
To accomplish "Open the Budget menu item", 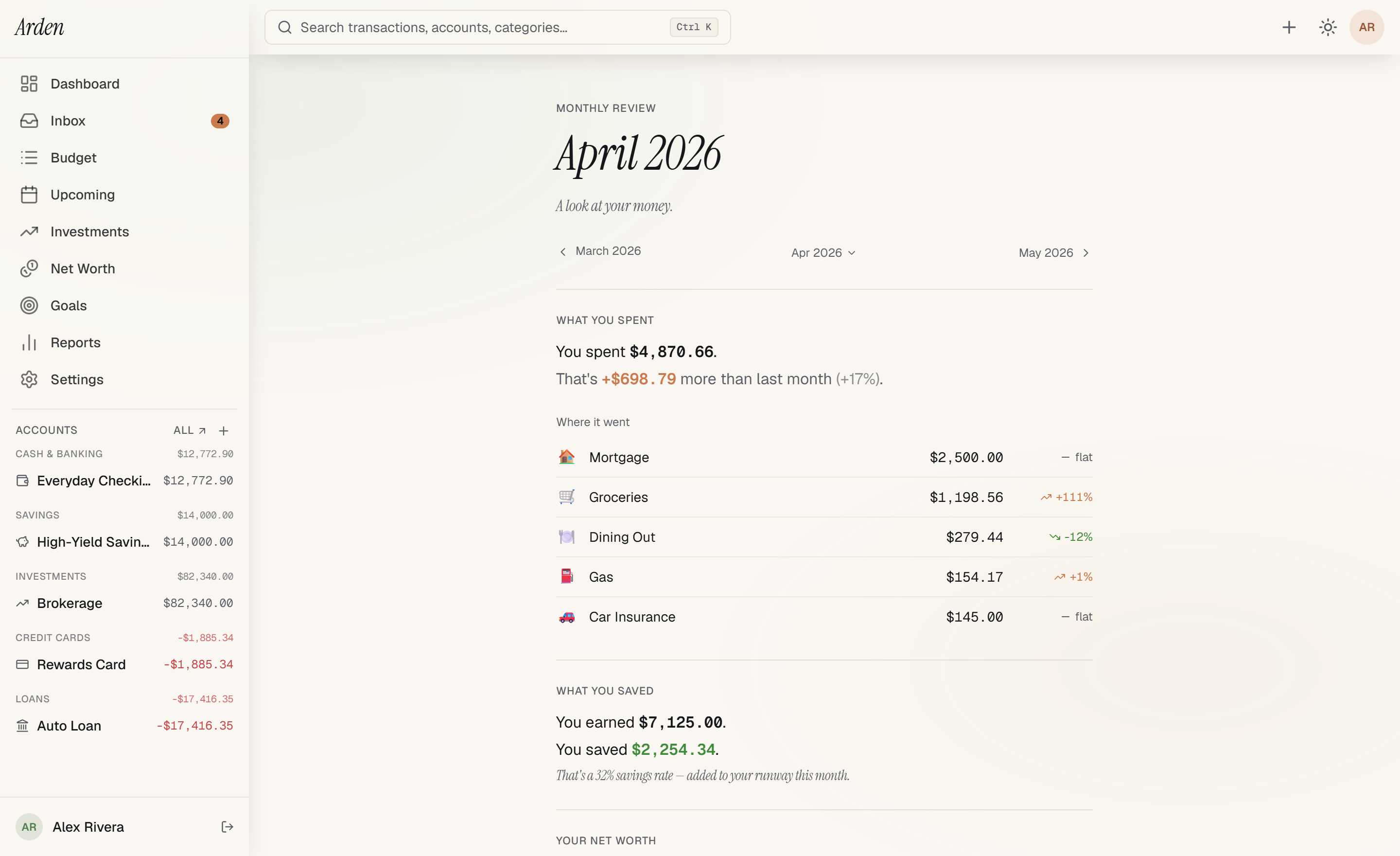I will point(124,158).
